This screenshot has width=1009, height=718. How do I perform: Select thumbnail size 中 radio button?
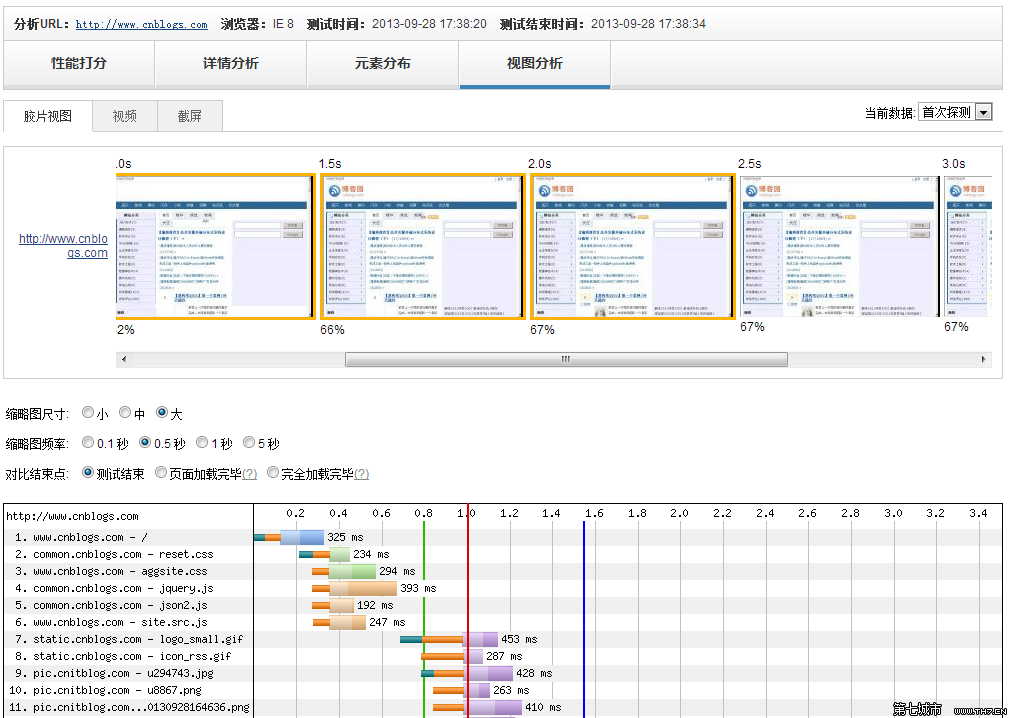125,413
